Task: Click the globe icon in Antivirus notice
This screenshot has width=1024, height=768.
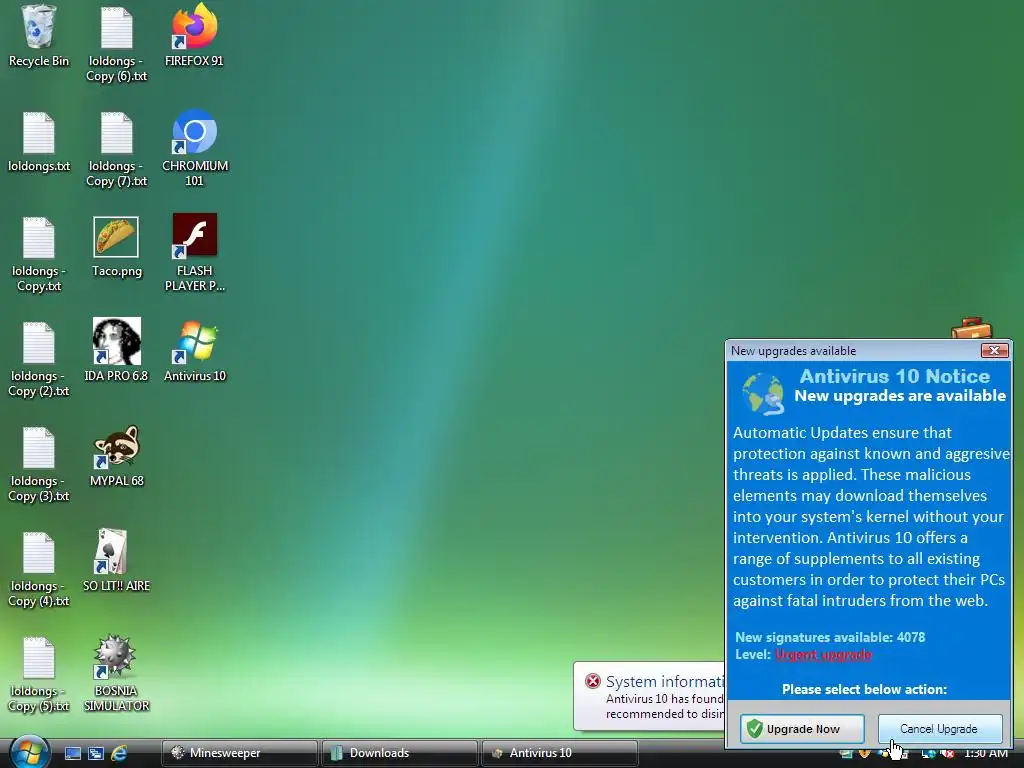Action: click(x=763, y=393)
